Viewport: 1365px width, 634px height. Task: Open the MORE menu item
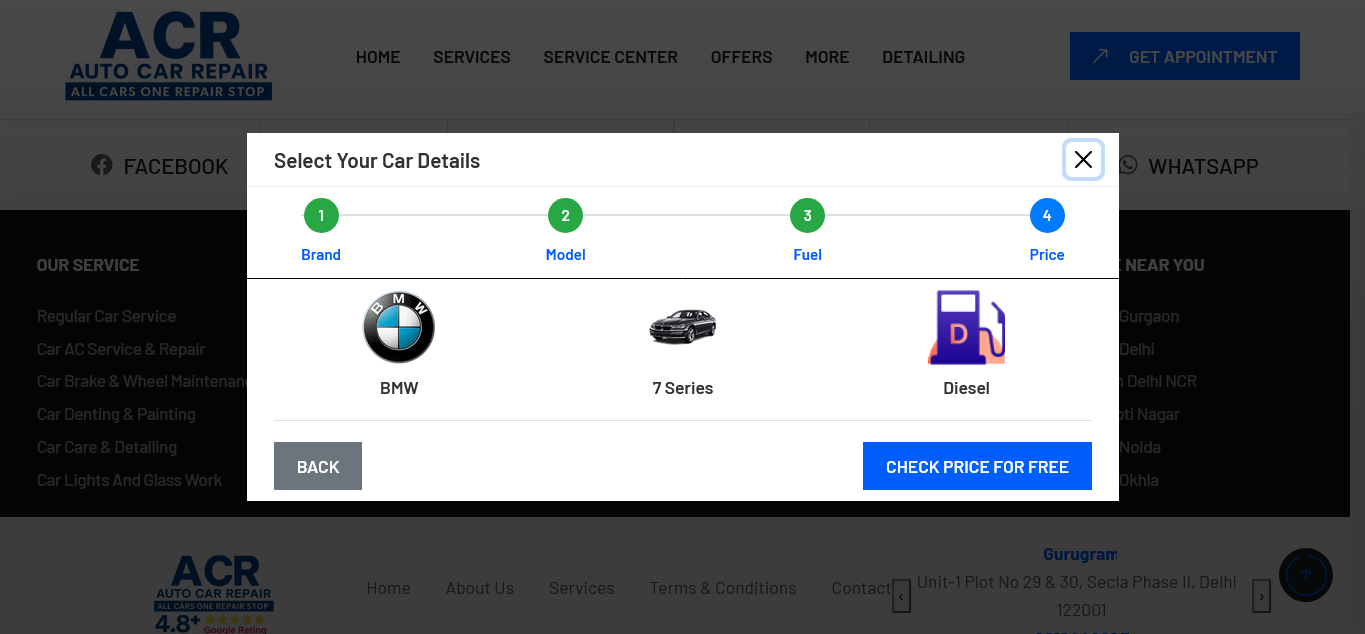(x=827, y=57)
